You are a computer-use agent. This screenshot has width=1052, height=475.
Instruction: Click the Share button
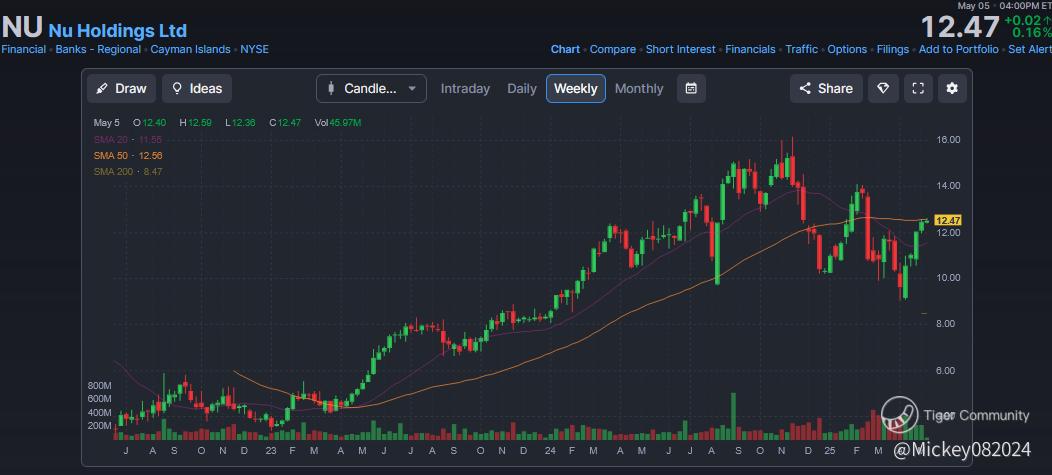point(826,89)
